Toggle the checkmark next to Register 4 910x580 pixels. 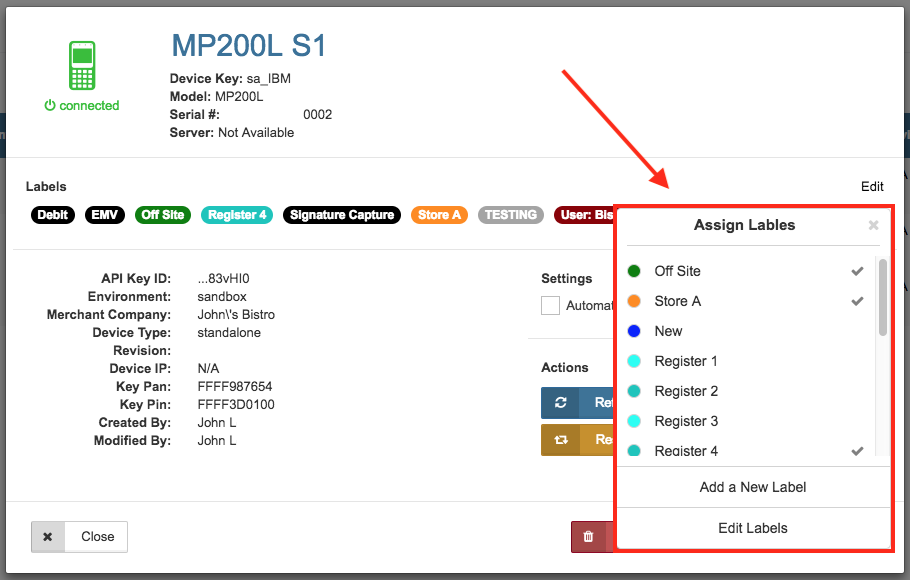[857, 451]
